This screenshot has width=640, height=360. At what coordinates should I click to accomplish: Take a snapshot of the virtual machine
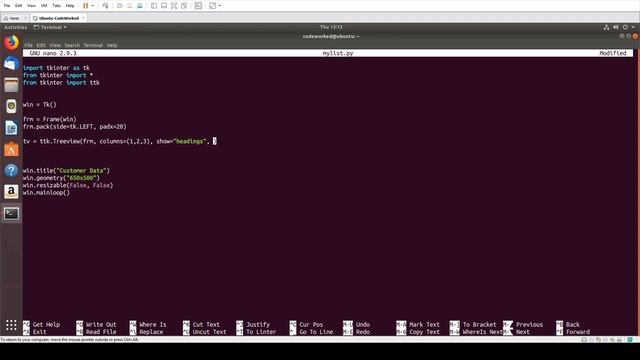tap(120, 6)
